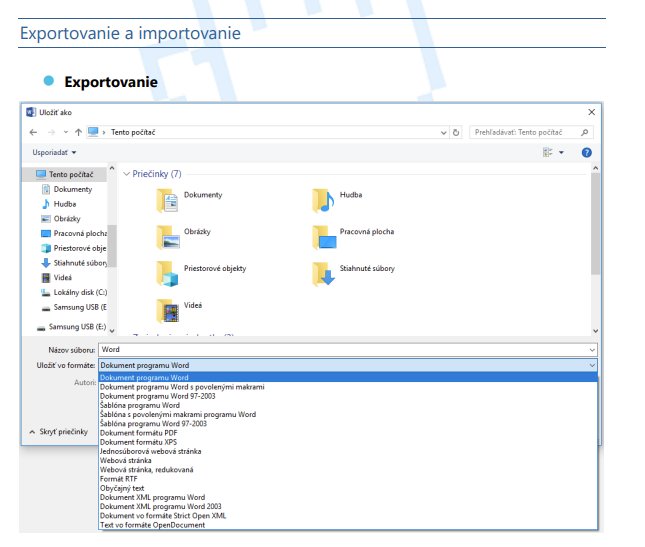This screenshot has width=645, height=547.
Task: Open address bar history dropdown arrow
Action: coord(442,132)
